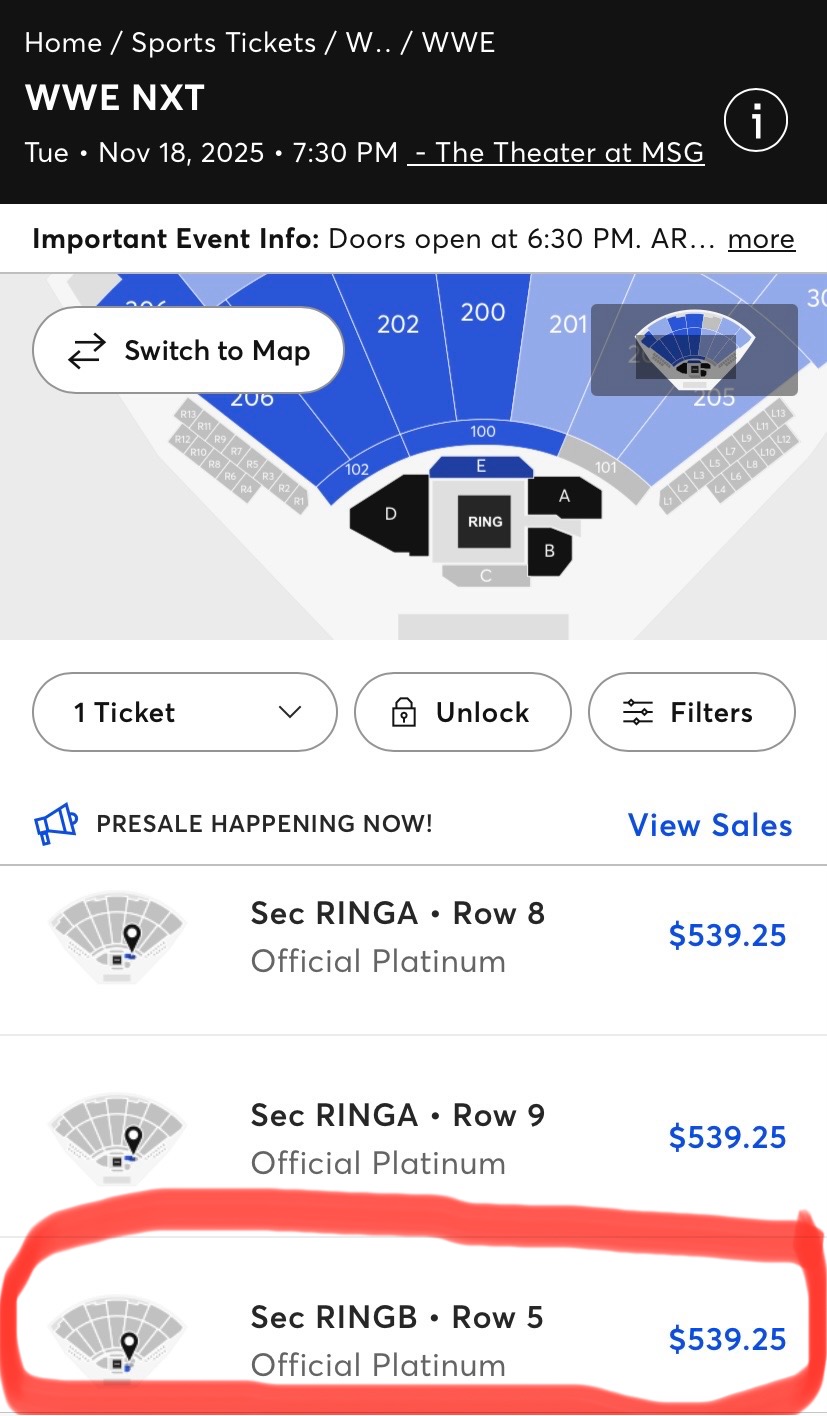Tap the swap arrows map icon
The image size is (827, 1416).
(x=86, y=351)
